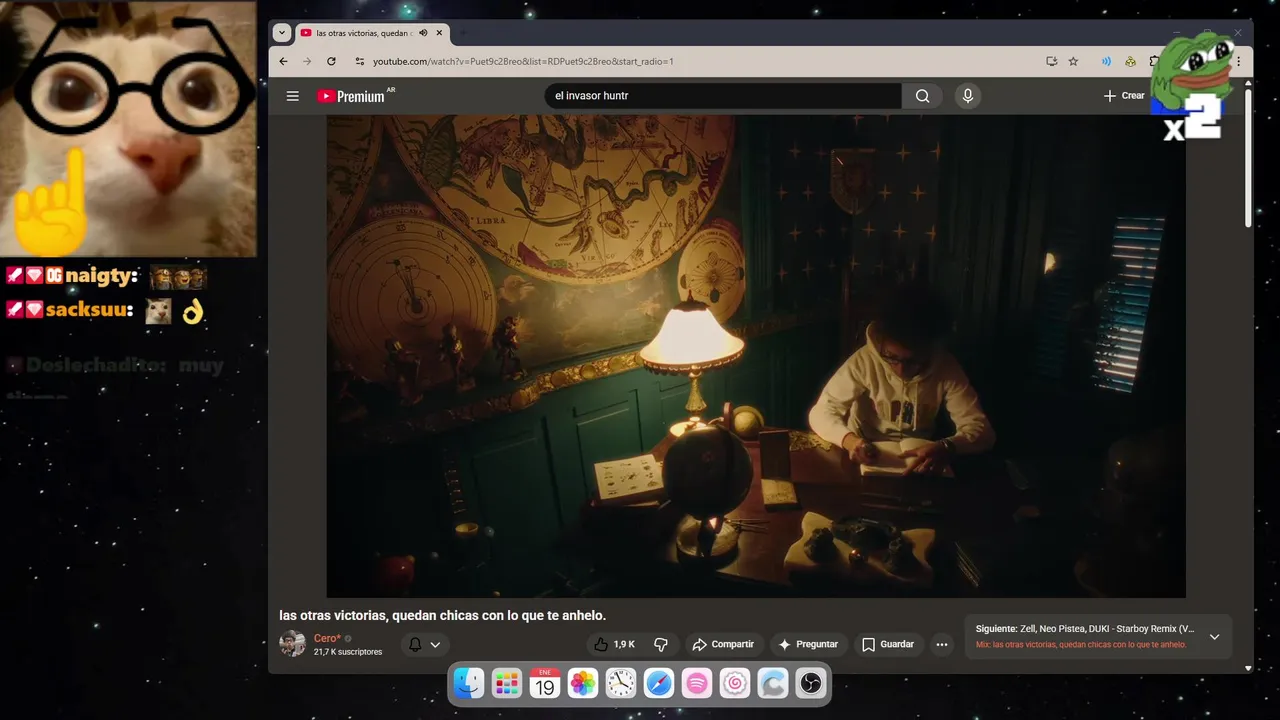Open the pink Spotify icon in dock
Image resolution: width=1280 pixels, height=720 pixels.
(697, 684)
